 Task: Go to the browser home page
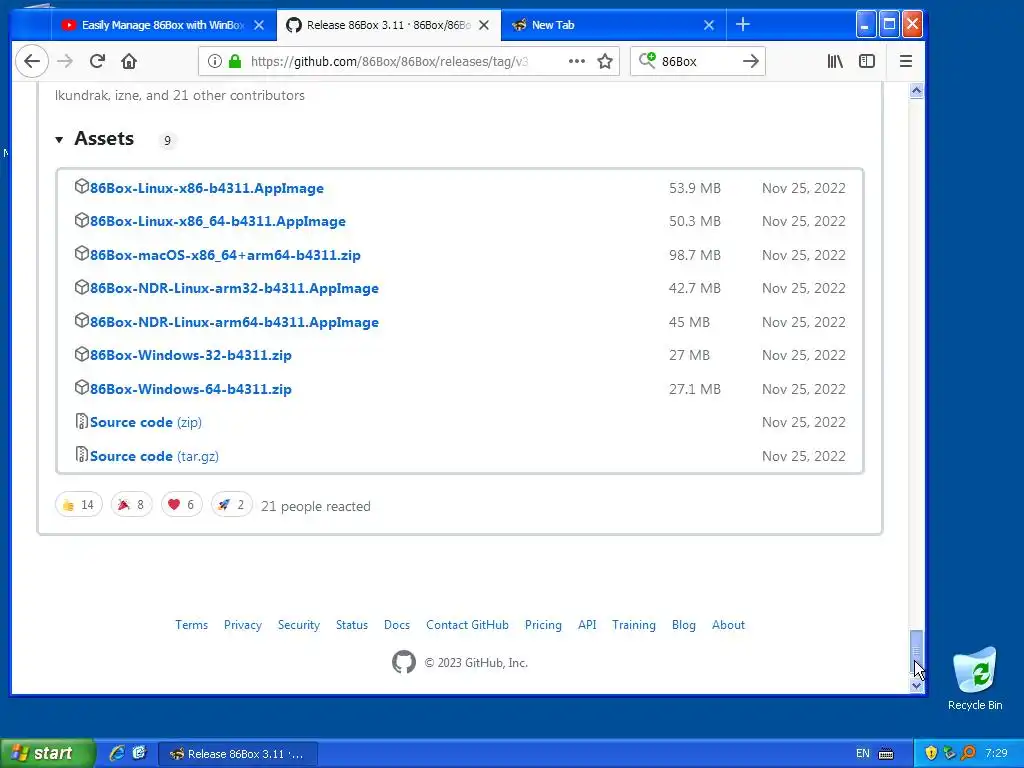(x=129, y=61)
